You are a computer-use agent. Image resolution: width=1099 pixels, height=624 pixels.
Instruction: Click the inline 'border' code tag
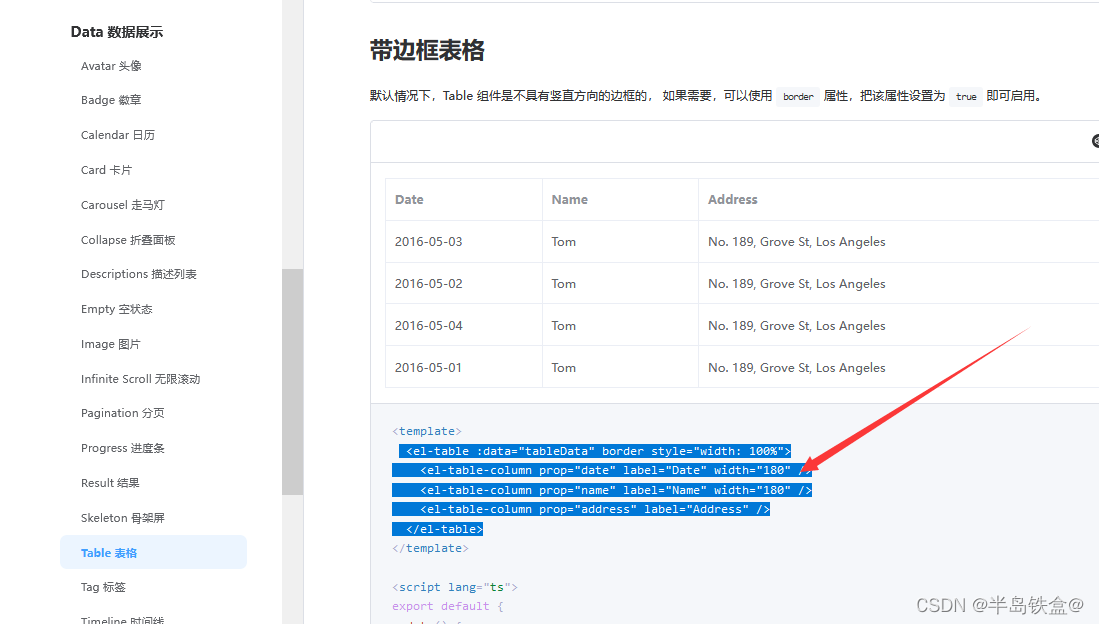[798, 96]
